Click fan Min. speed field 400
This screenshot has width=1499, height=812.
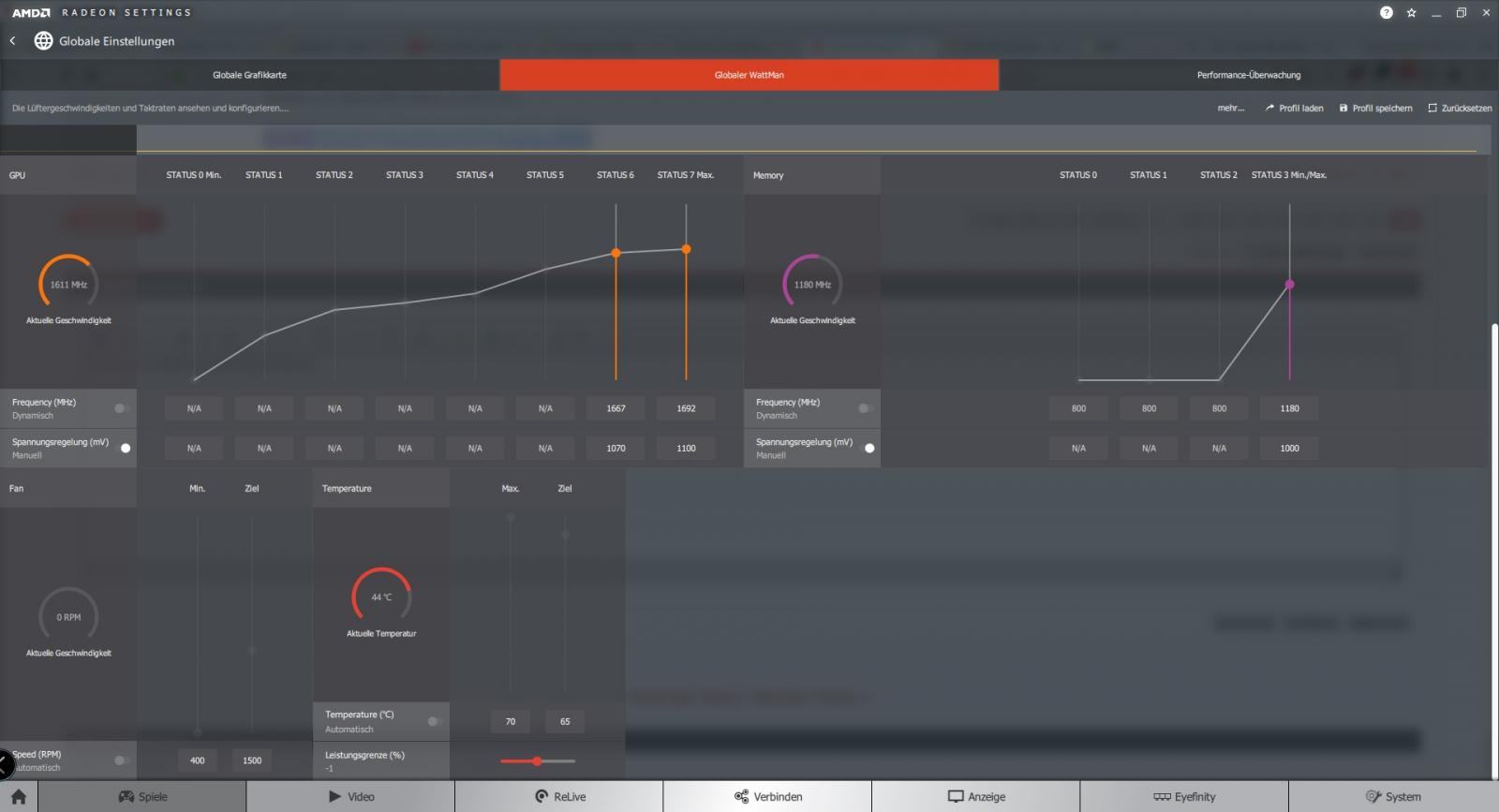198,760
